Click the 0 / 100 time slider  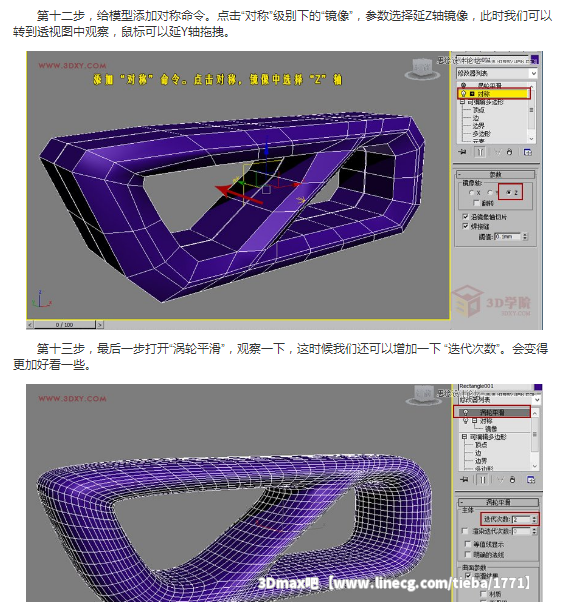click(x=64, y=325)
